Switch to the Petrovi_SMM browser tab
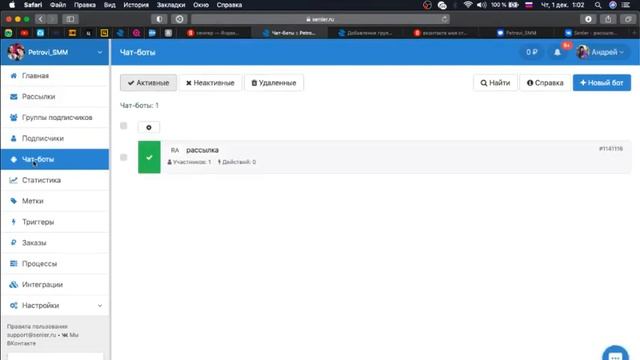 click(x=517, y=33)
